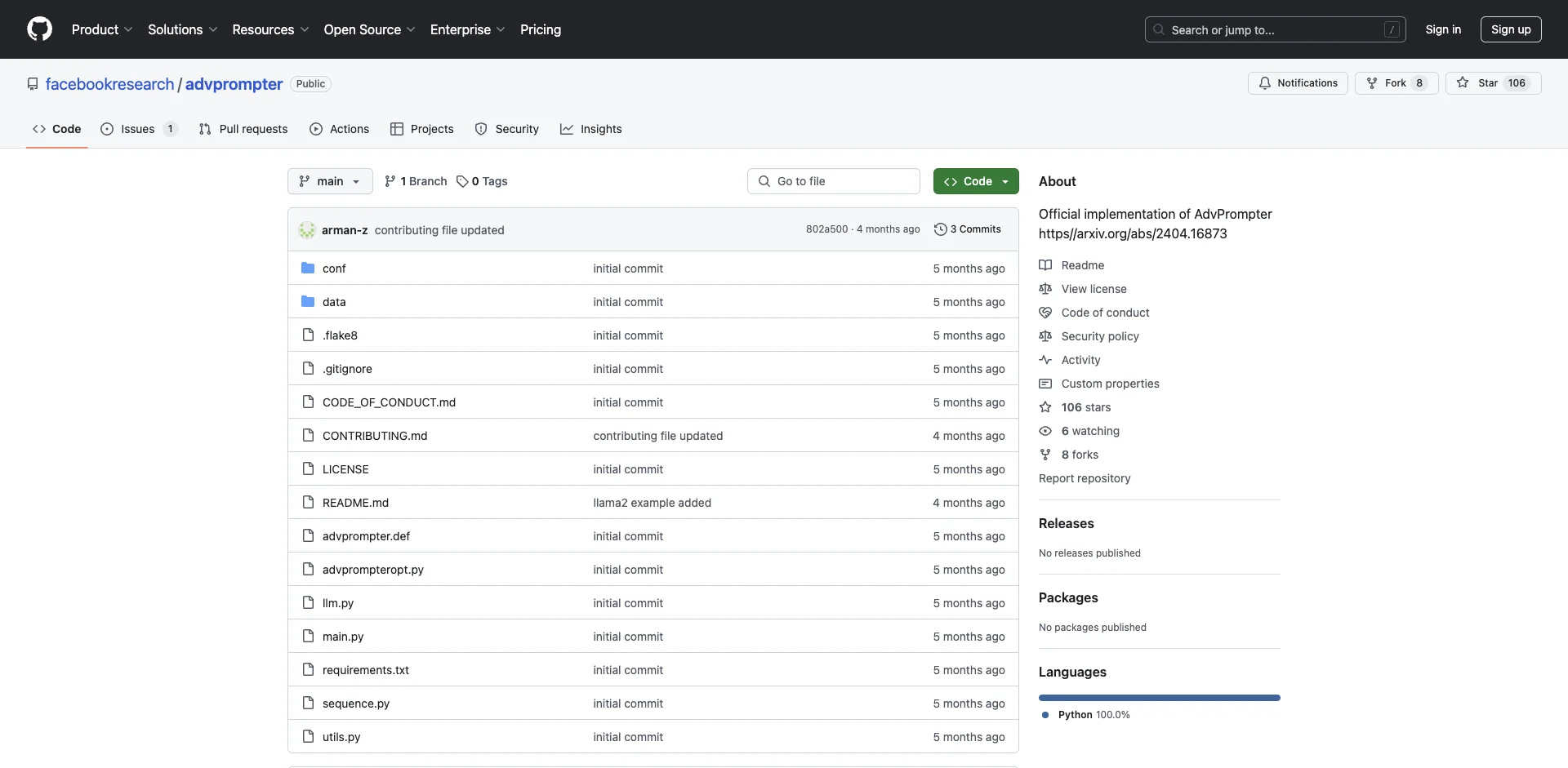
Task: Click the fork icon in Fork button
Action: point(1372,83)
